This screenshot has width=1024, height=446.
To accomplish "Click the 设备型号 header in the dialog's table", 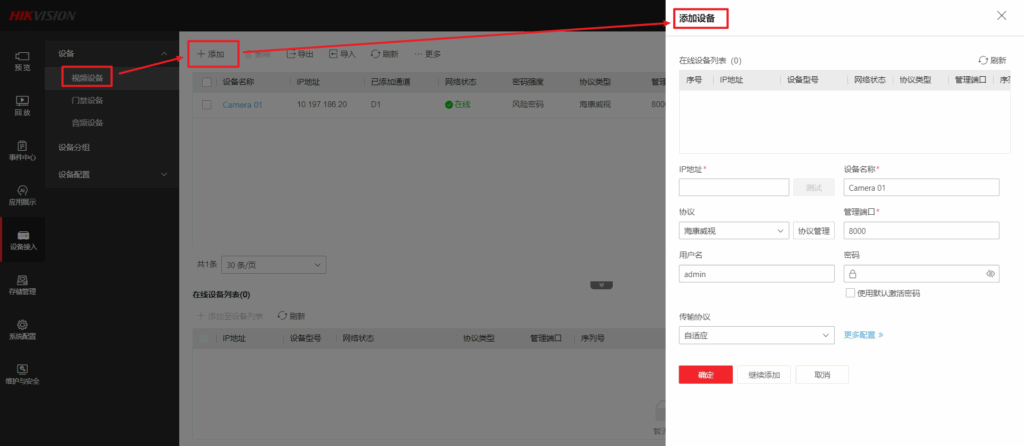I will 803,80.
